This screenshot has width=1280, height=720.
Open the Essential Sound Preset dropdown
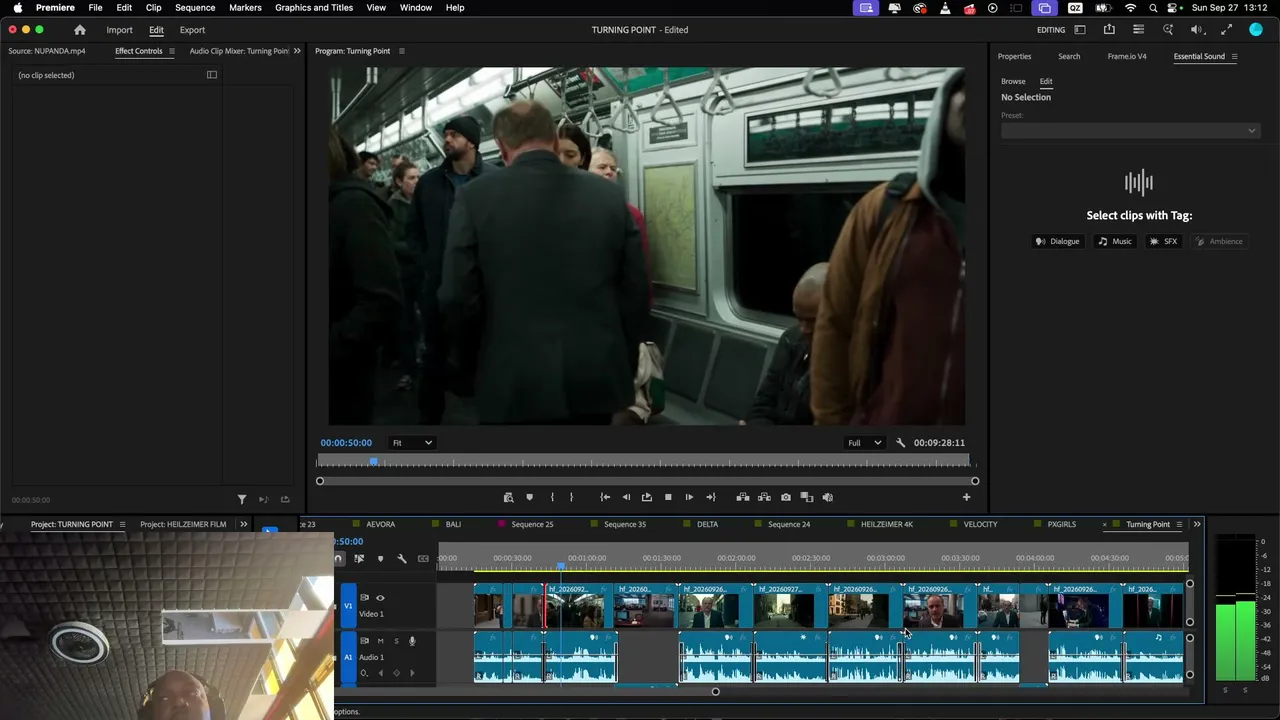pos(1129,130)
